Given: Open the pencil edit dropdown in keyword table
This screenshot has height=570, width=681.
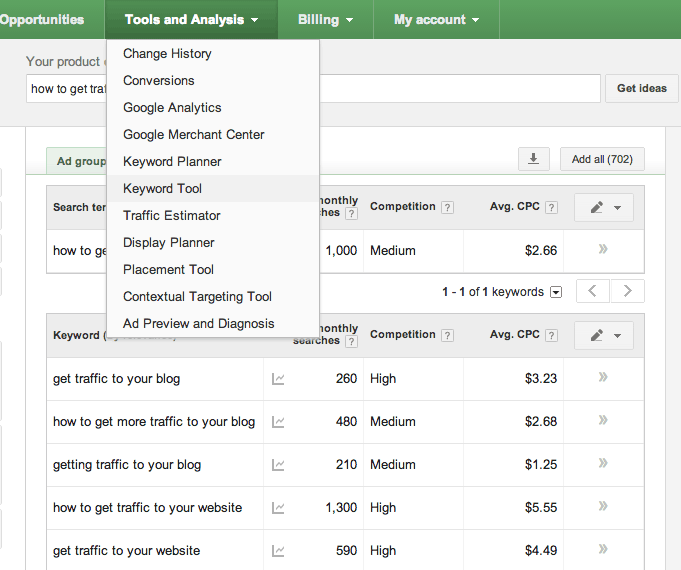Looking at the screenshot, I should tap(604, 335).
